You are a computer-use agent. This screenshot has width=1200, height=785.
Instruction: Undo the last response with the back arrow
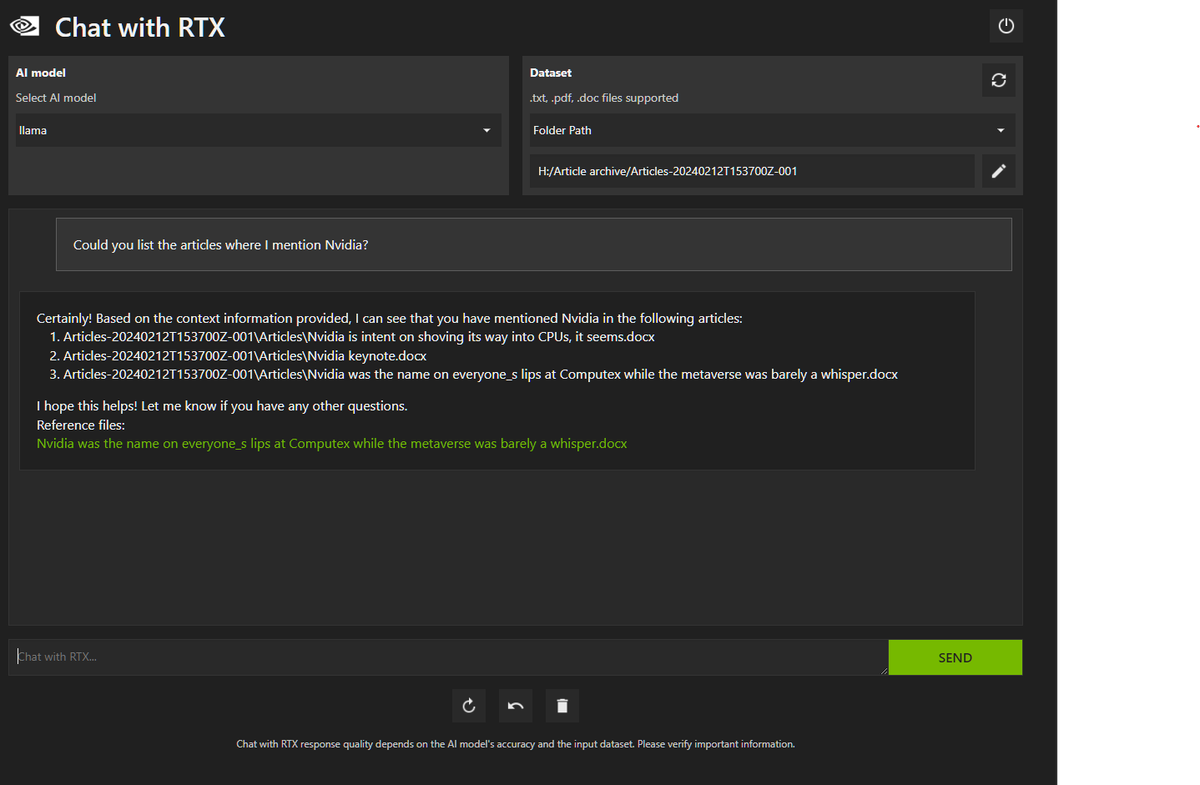point(515,705)
